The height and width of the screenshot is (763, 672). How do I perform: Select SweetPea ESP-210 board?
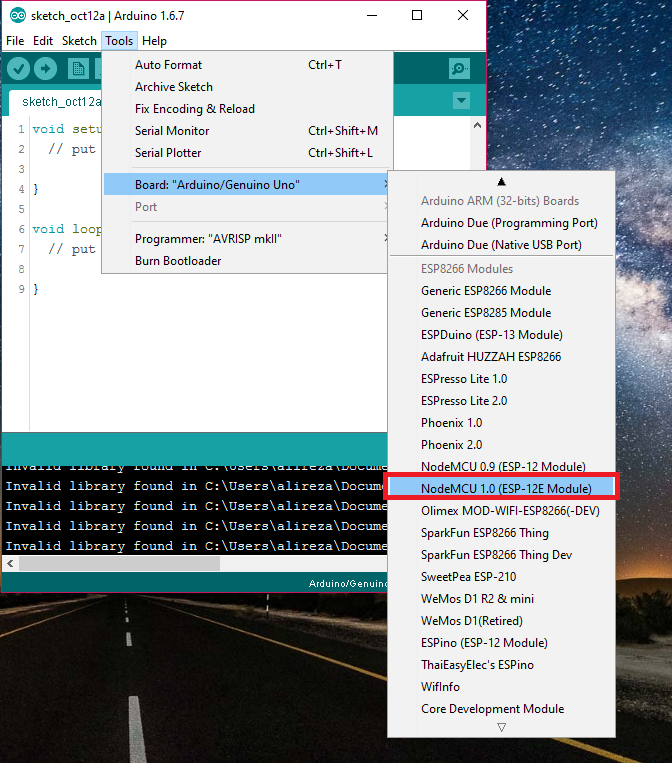click(x=501, y=577)
